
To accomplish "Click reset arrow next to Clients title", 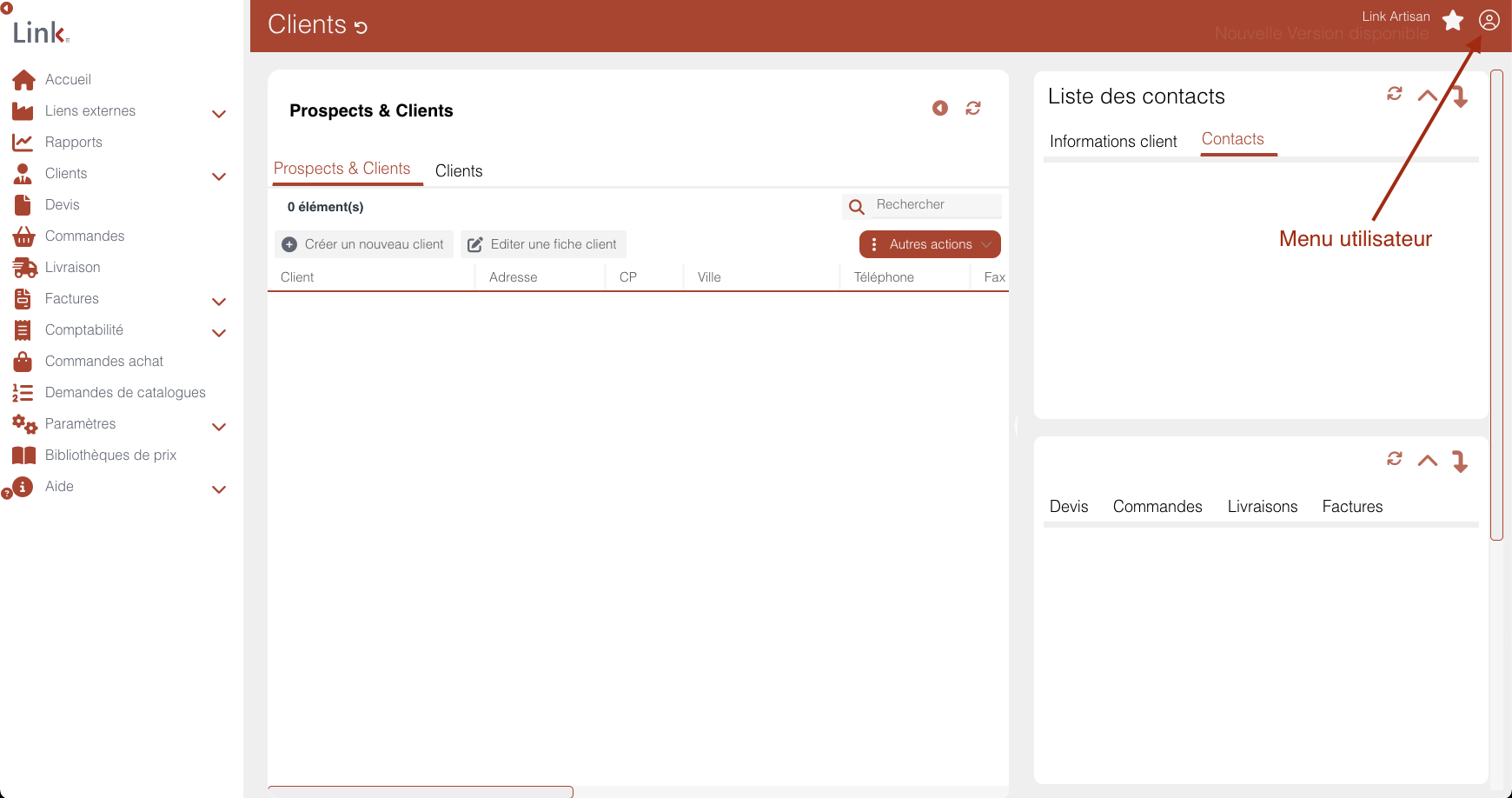I will [361, 27].
